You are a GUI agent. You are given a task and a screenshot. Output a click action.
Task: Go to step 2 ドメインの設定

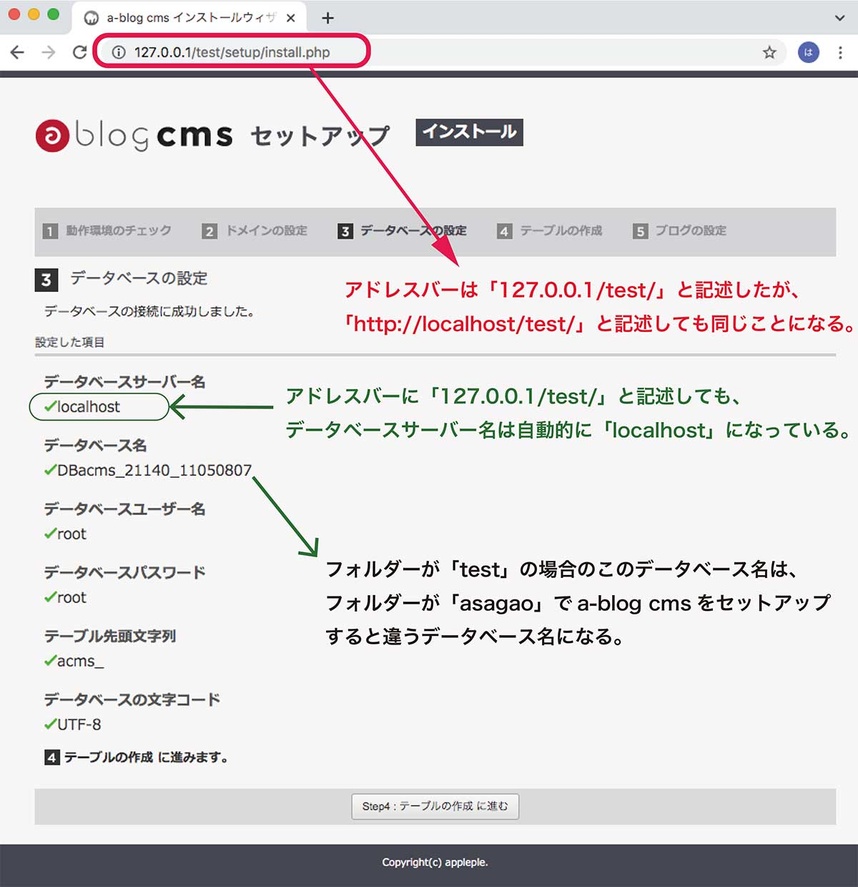pyautogui.click(x=255, y=231)
